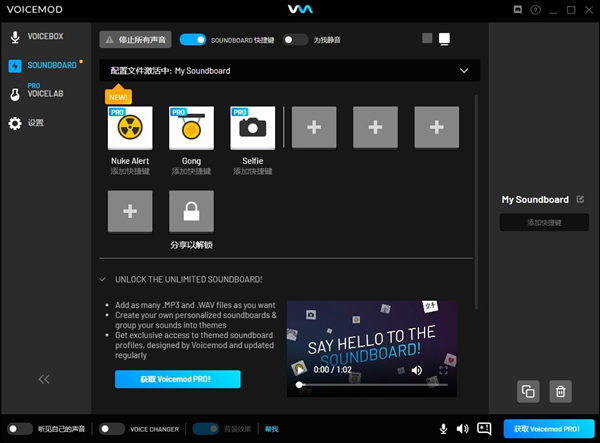Expand the My Soundboard profile dropdown
Screen dimensions: 600x443
pyautogui.click(x=463, y=71)
